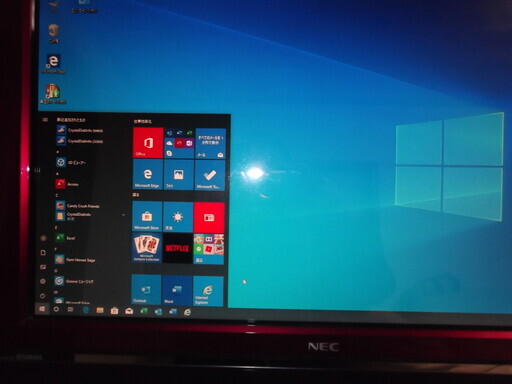Select the Recycle Bin desktop icon
The image size is (512, 384).
tap(53, 34)
